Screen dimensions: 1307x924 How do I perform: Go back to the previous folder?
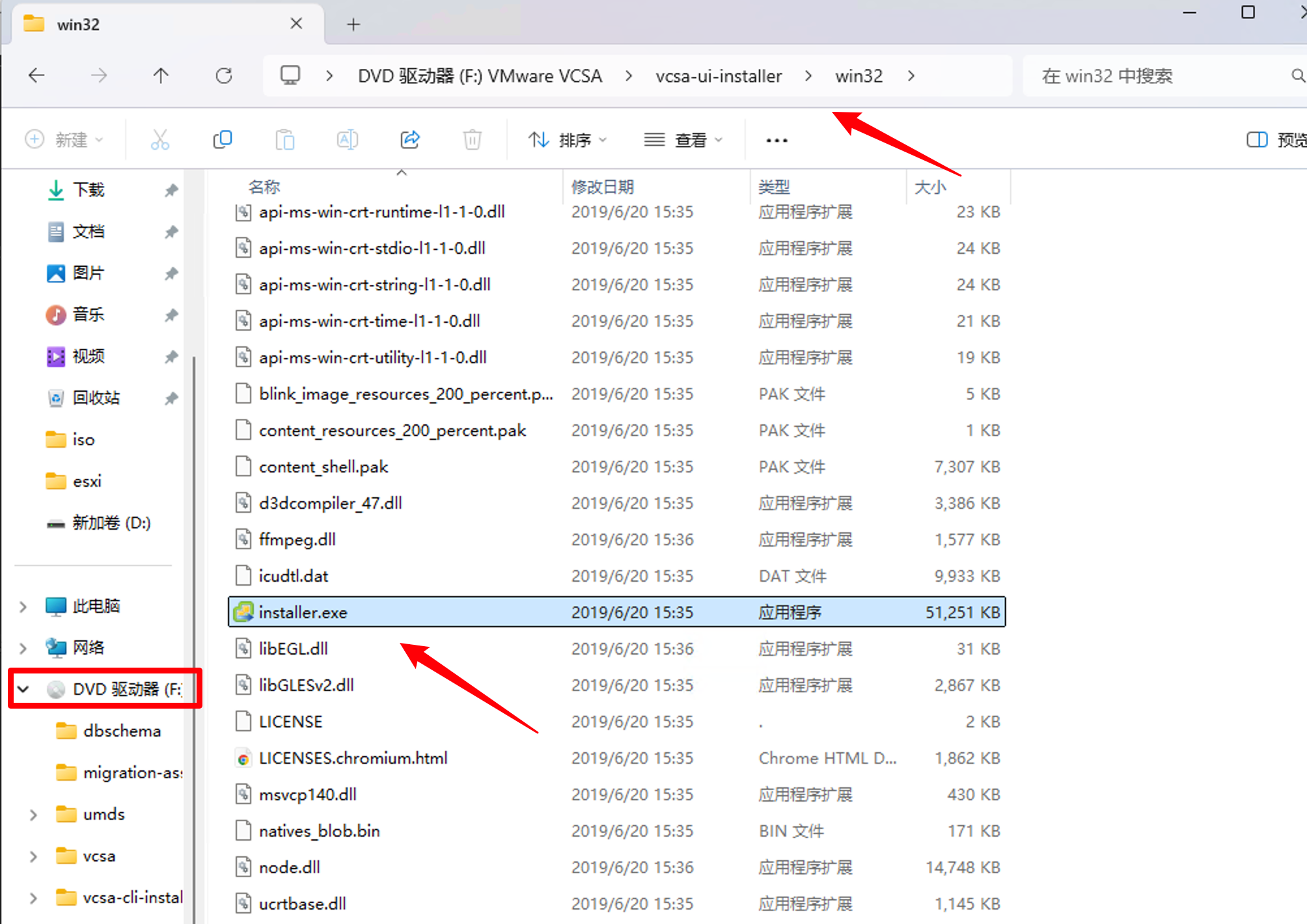coord(36,75)
